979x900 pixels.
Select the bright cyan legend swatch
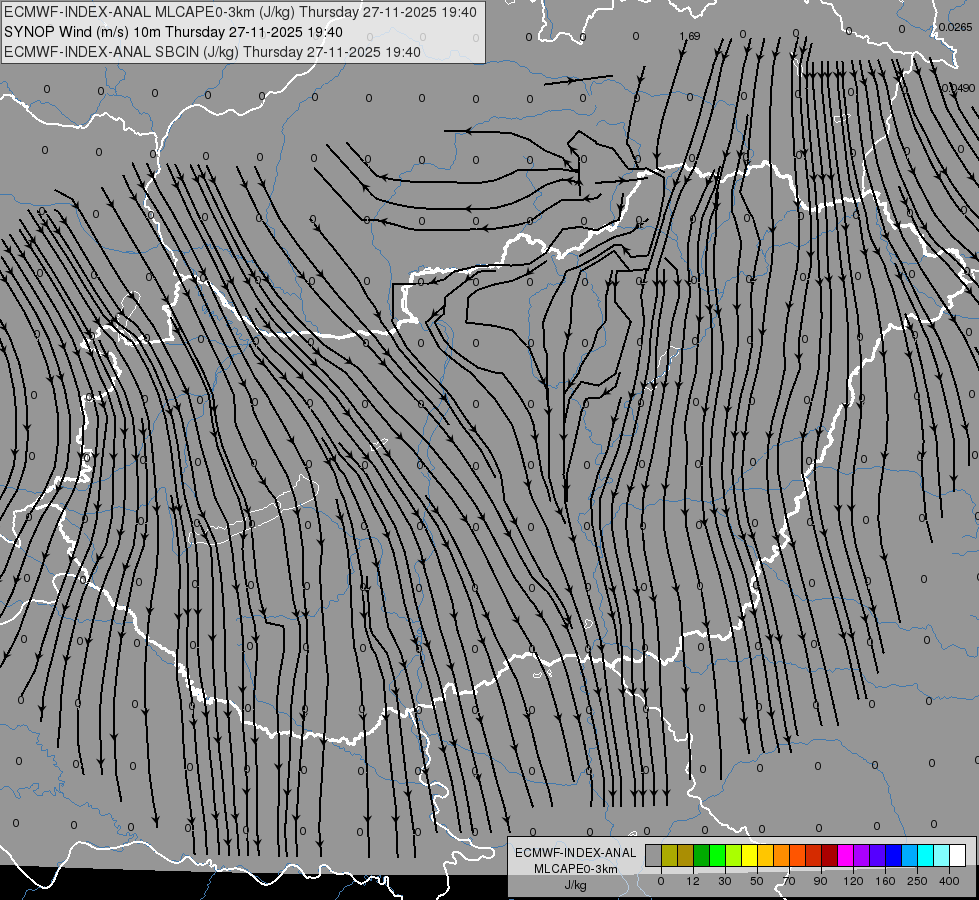click(x=925, y=855)
